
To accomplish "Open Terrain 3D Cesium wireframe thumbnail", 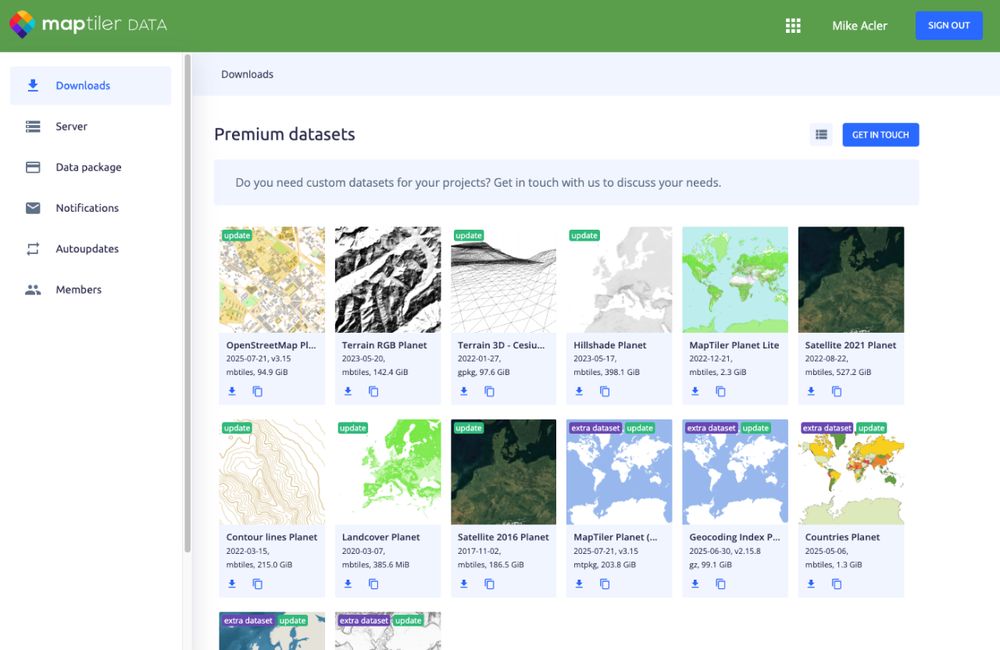I will pos(503,279).
